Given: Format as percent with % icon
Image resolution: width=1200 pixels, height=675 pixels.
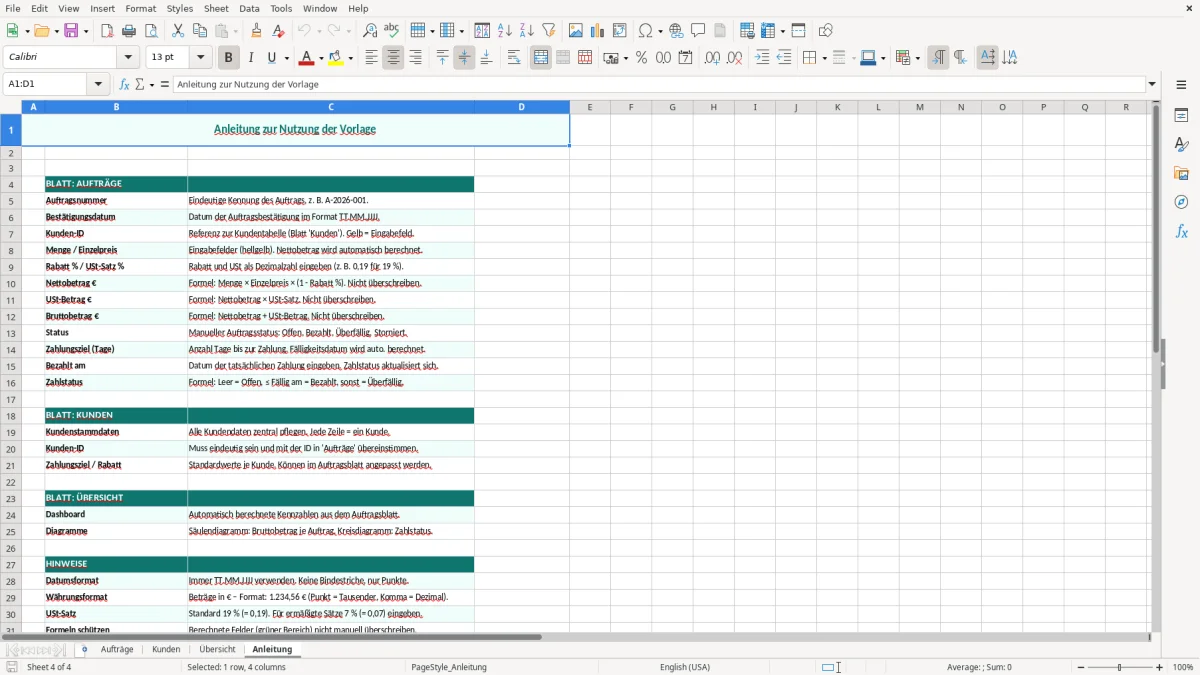Looking at the screenshot, I should tap(642, 58).
